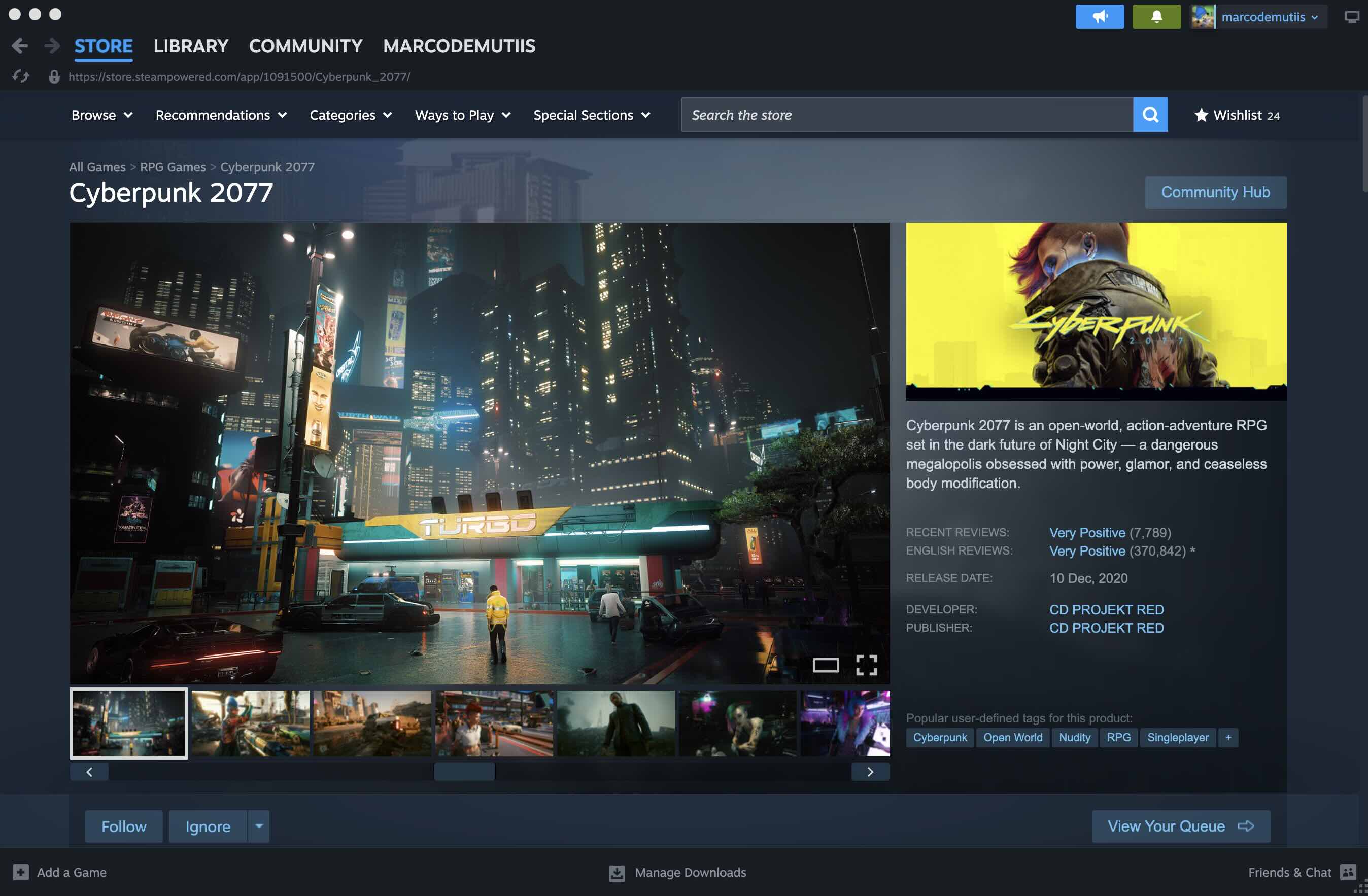Click the Big Picture monitor icon
This screenshot has width=1368, height=896.
[x=1351, y=17]
